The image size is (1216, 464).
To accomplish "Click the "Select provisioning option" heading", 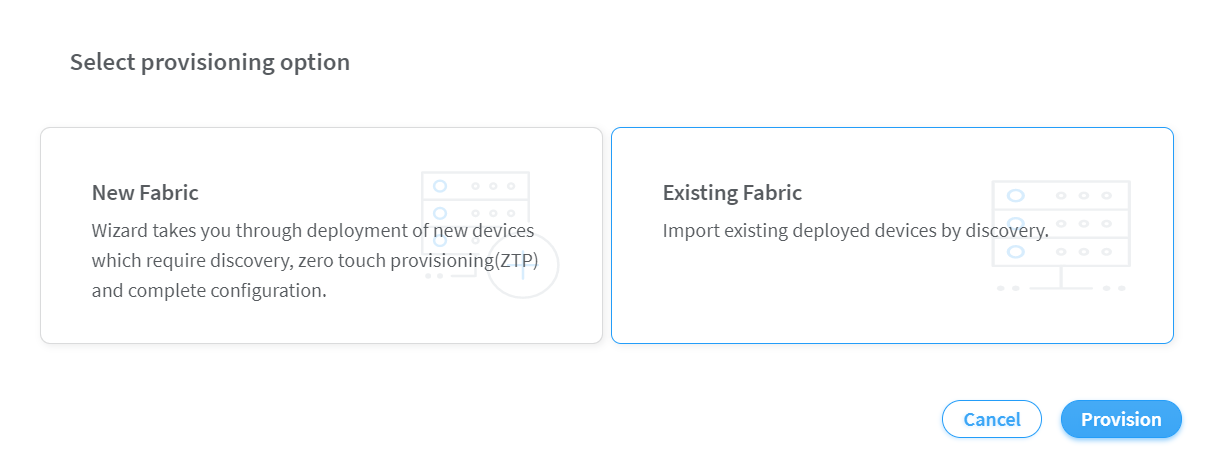I will (x=210, y=62).
